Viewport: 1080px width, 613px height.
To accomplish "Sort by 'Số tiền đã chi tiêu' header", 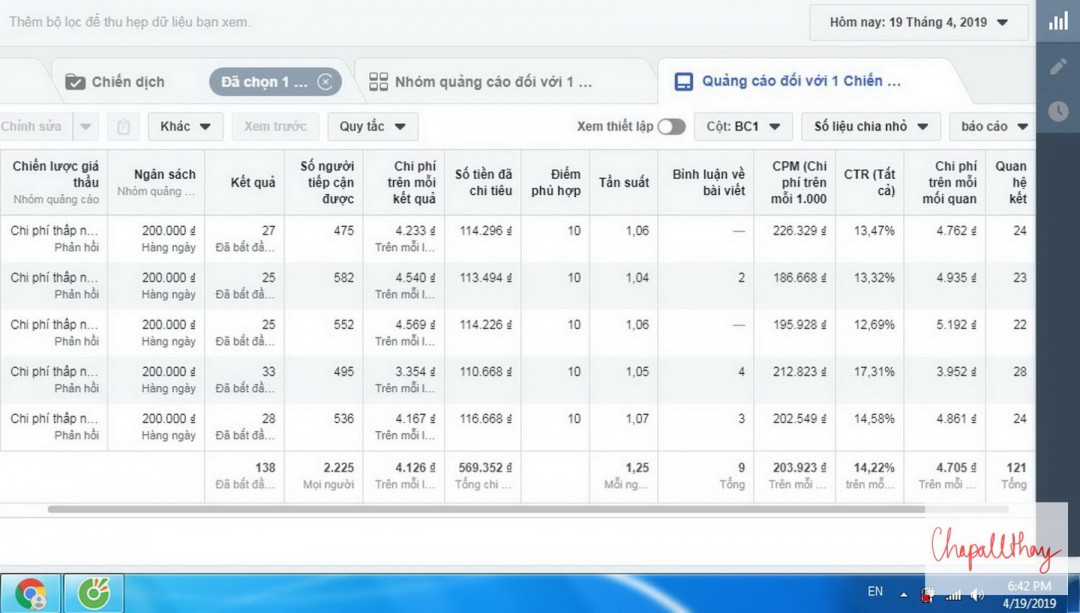I will 484,183.
